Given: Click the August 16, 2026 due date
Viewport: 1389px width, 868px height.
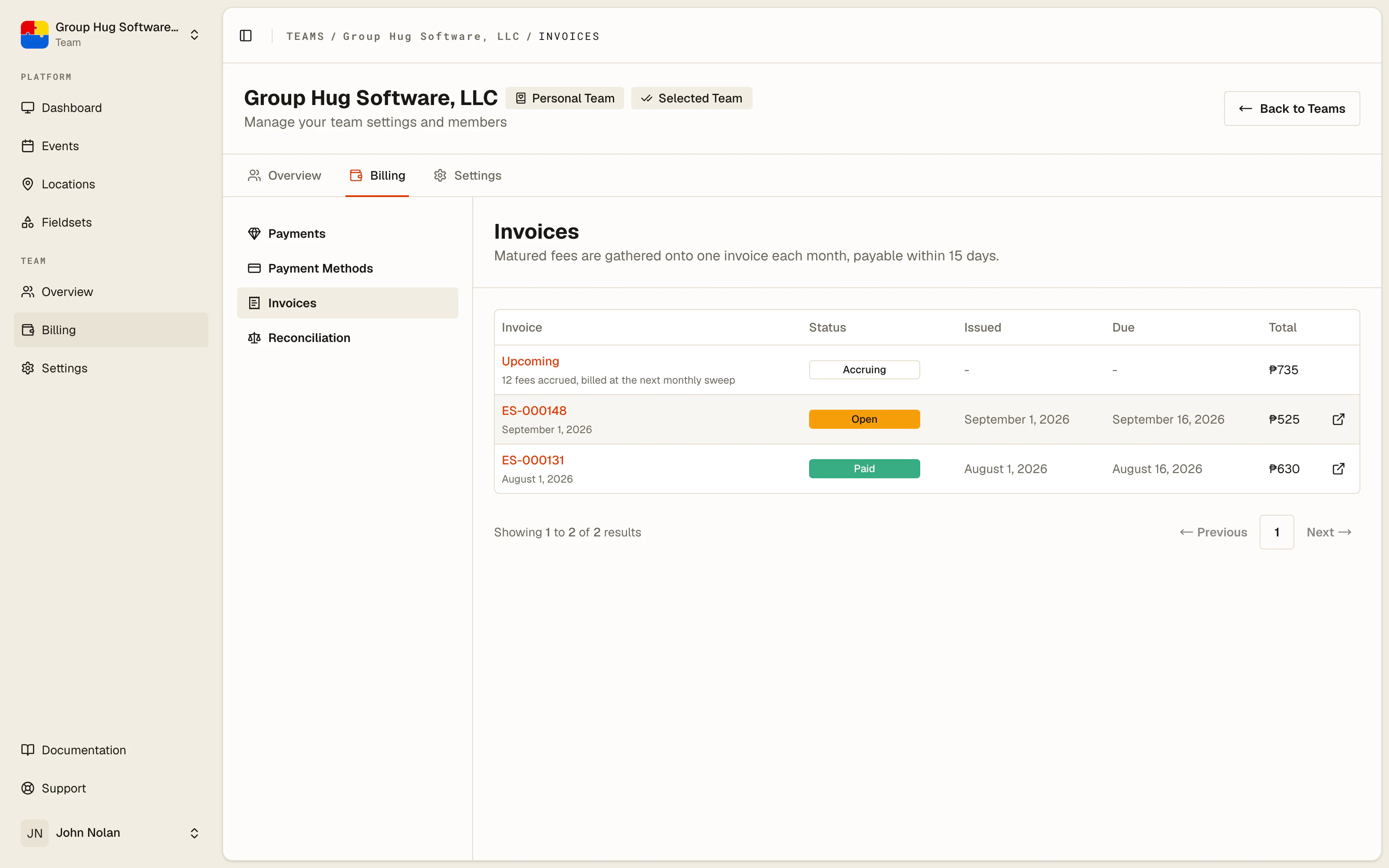Looking at the screenshot, I should (1156, 468).
